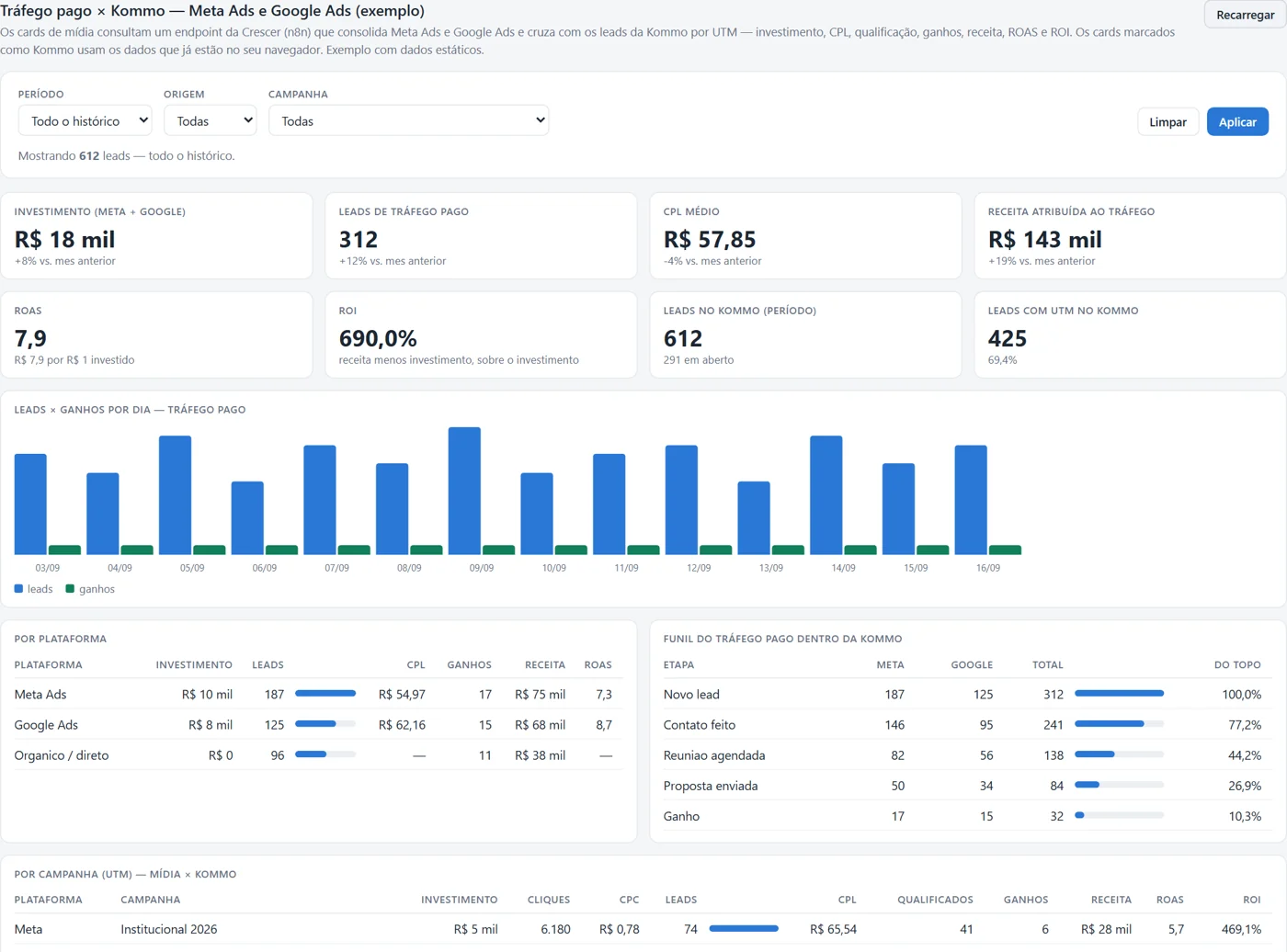Open the Campanha dropdown

pos(408,120)
